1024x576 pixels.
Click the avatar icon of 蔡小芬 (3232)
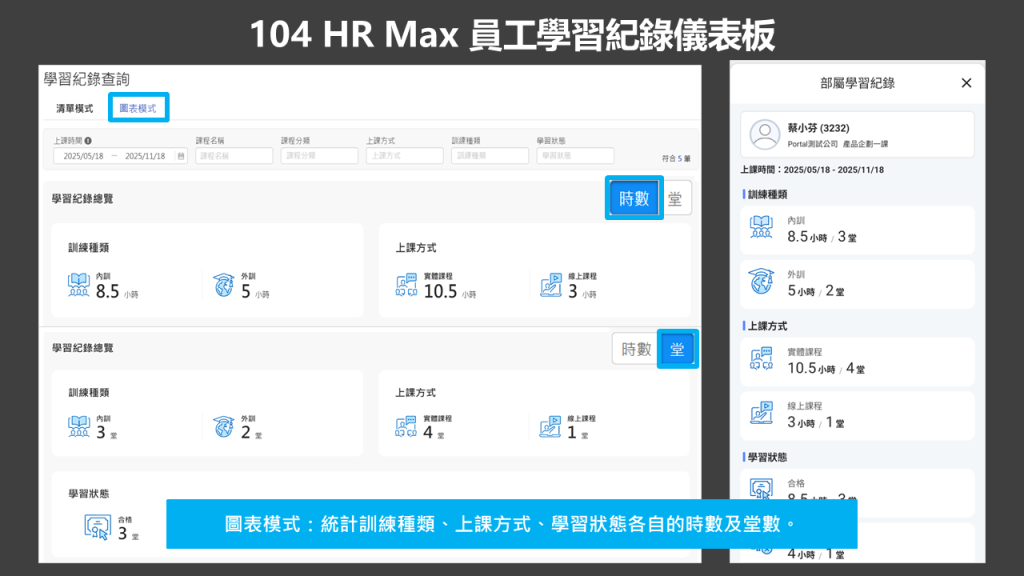pos(765,134)
